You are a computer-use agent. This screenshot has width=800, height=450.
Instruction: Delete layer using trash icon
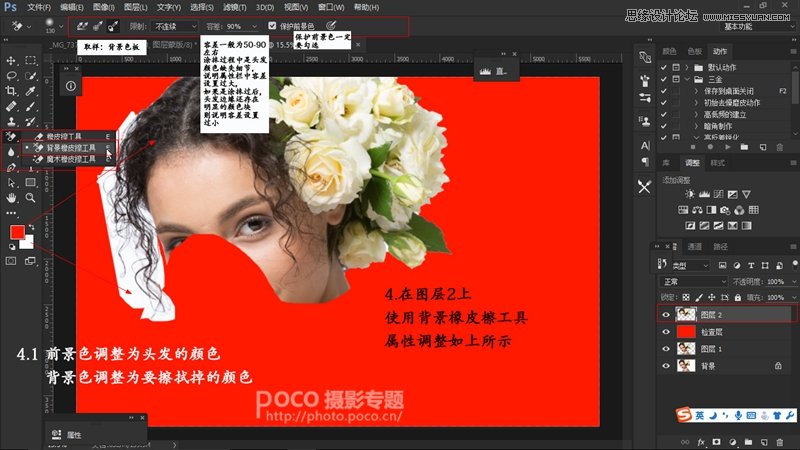click(x=780, y=442)
